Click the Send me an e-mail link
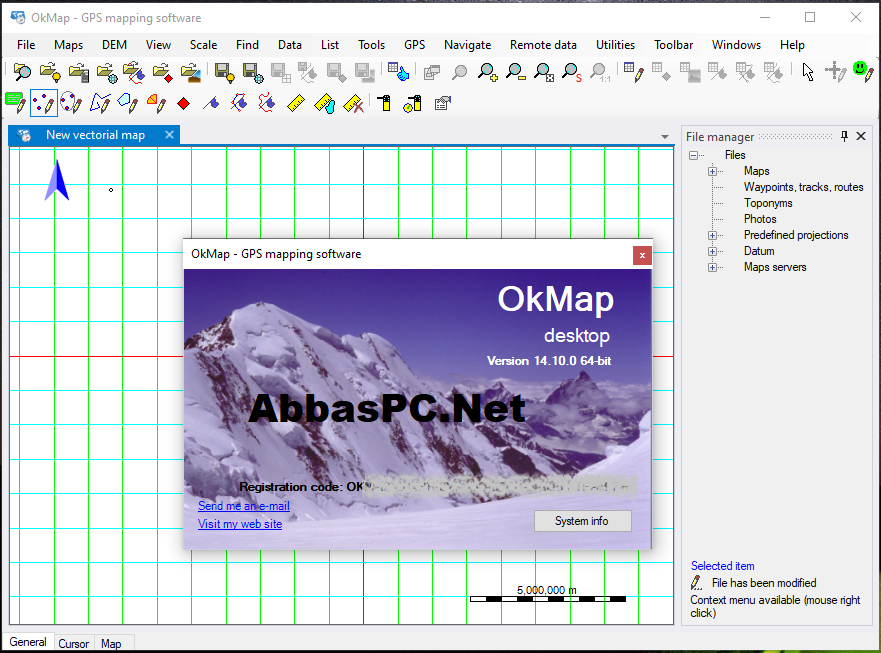Screen dimensions: 881x653 [x=244, y=506]
